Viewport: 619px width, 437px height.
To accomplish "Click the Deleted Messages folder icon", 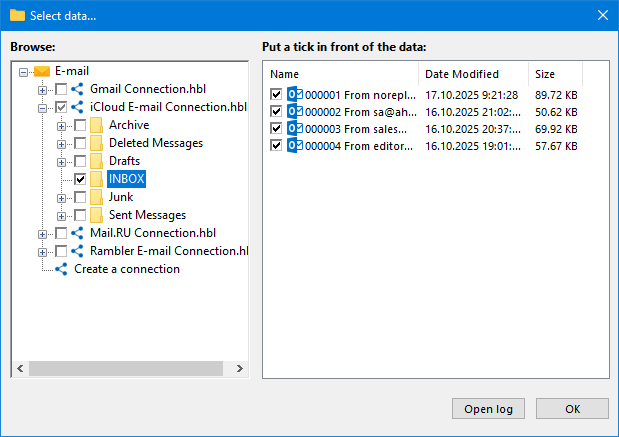I will (96, 143).
